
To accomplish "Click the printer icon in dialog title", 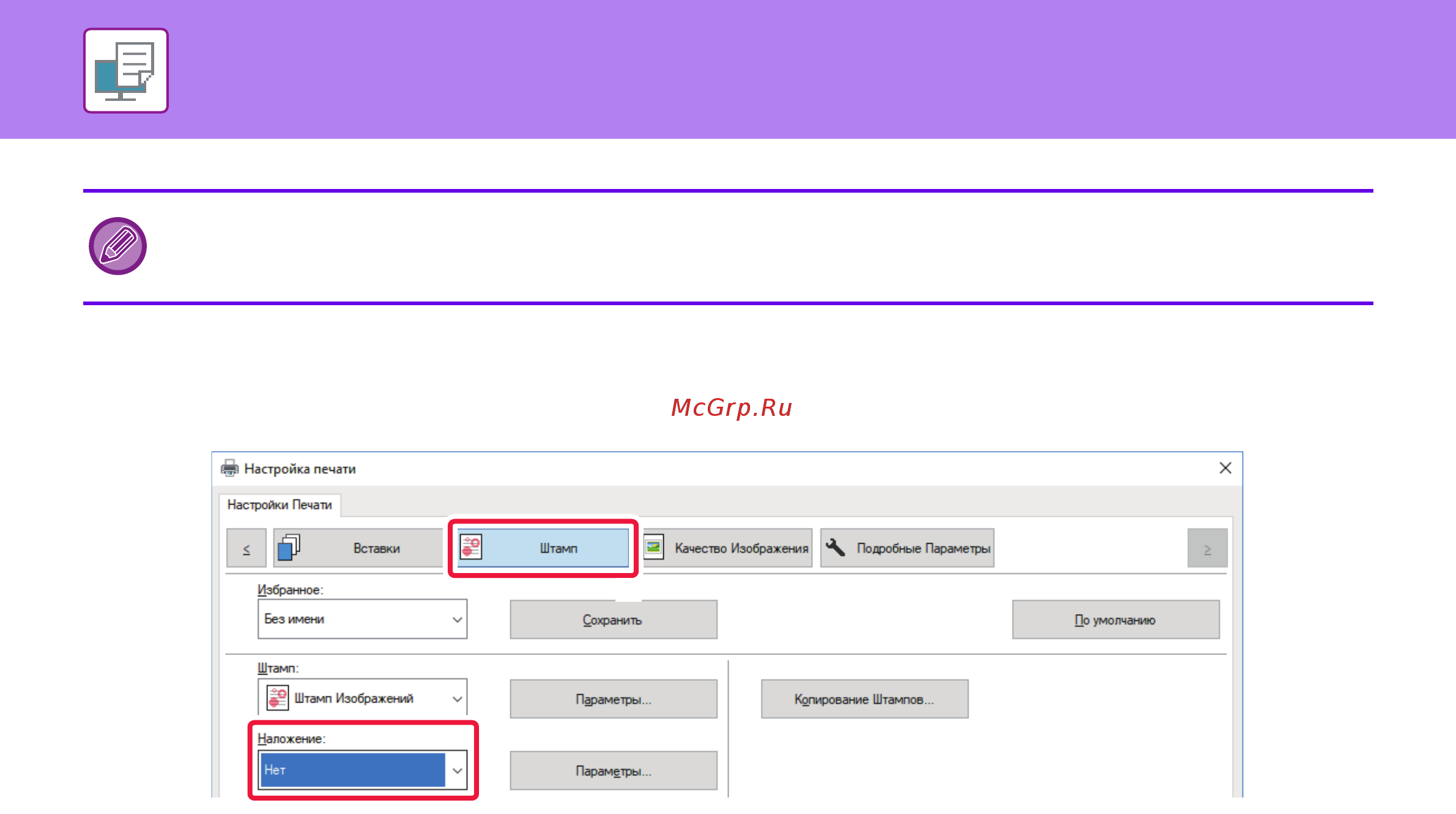I will [x=229, y=468].
